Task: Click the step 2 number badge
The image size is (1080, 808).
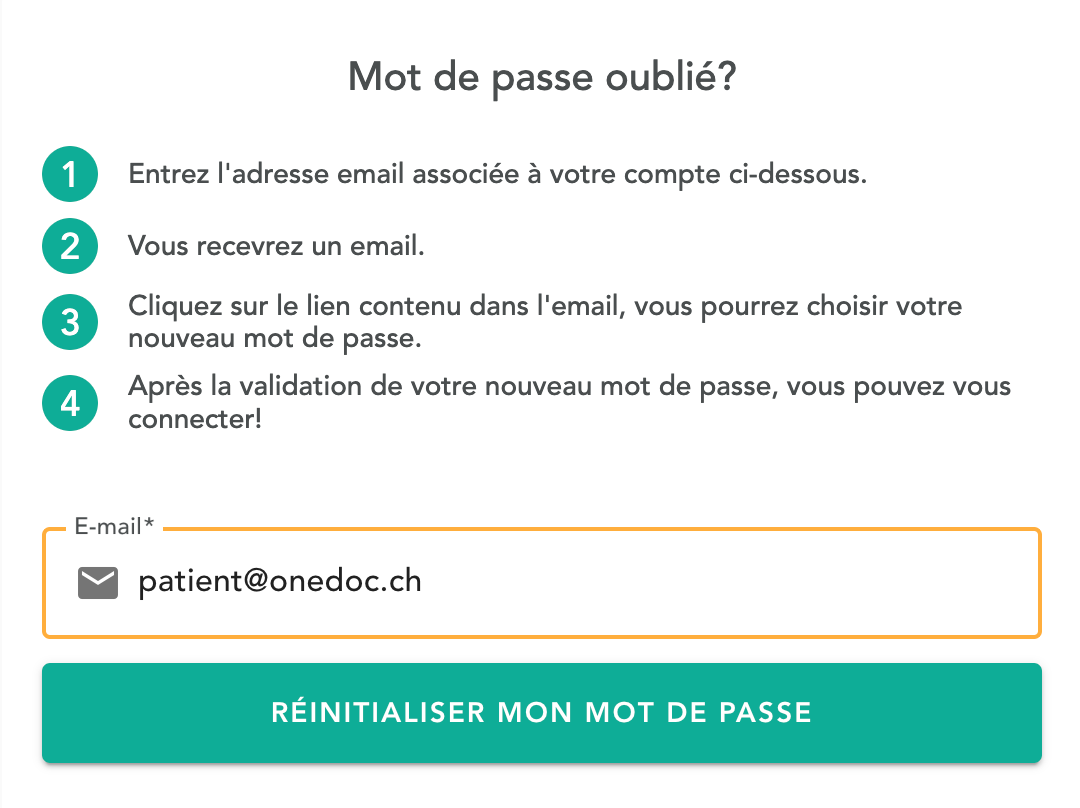Action: point(69,246)
